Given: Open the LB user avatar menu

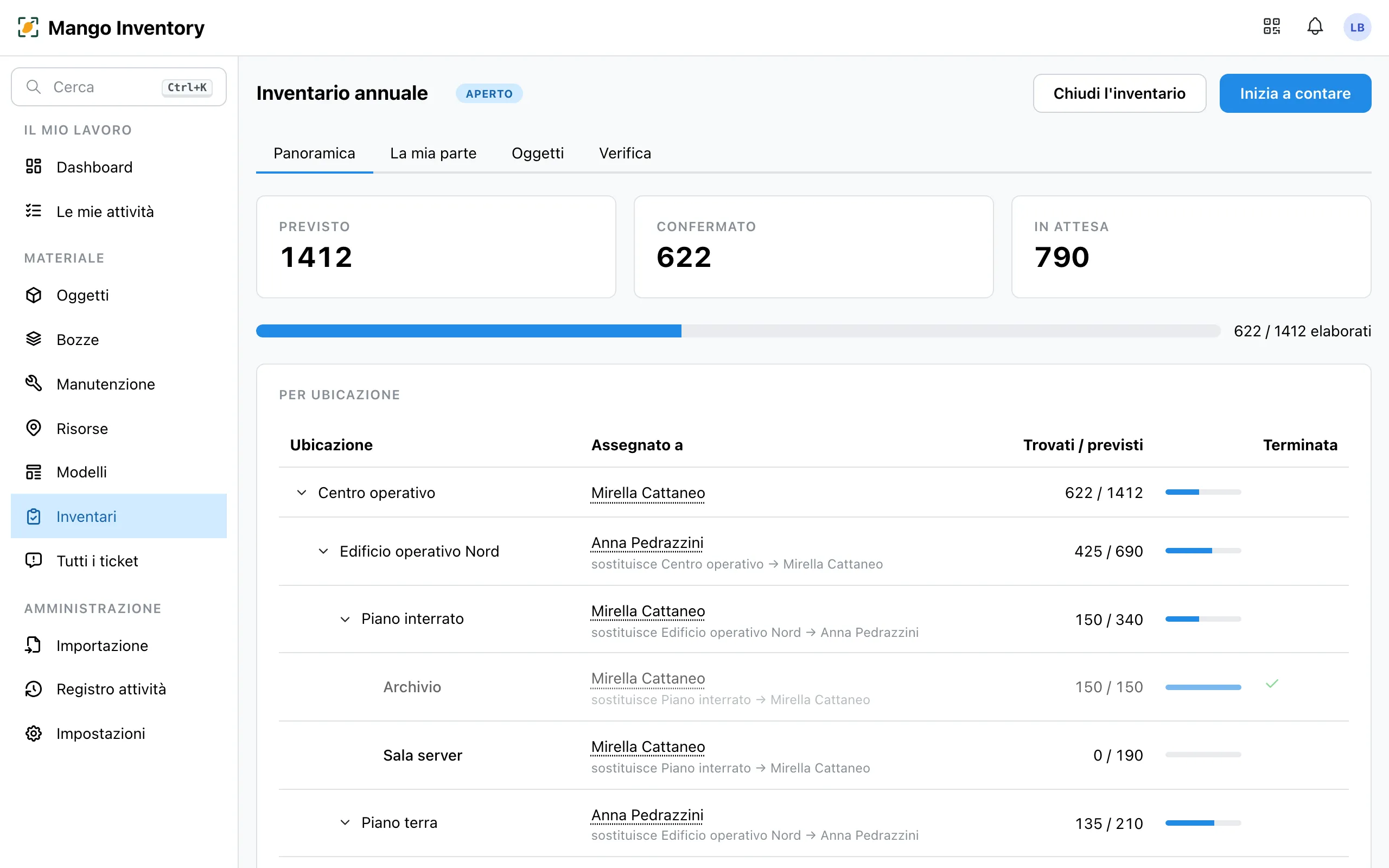Looking at the screenshot, I should click(x=1357, y=28).
